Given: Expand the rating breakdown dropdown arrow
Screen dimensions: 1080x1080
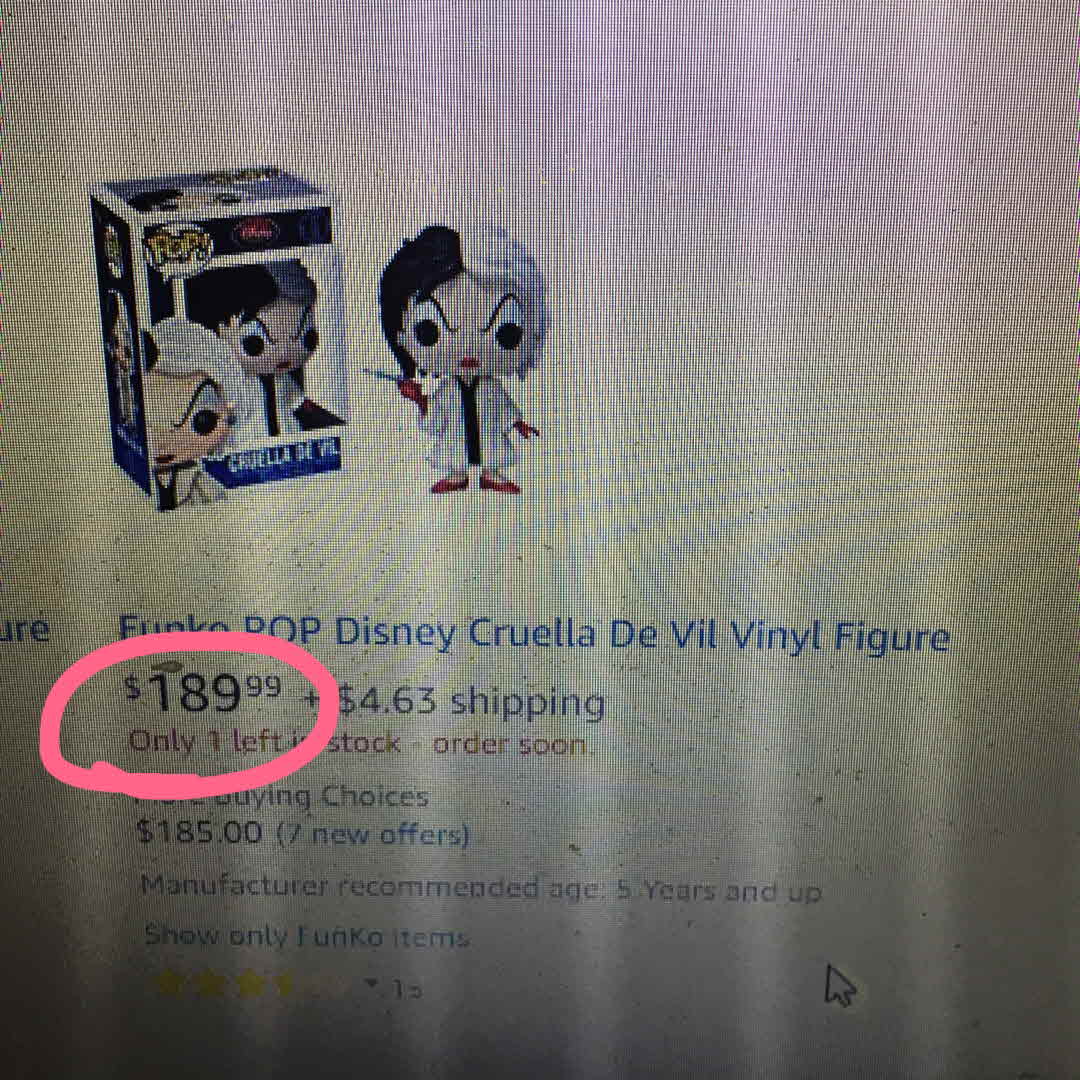Looking at the screenshot, I should click(374, 984).
